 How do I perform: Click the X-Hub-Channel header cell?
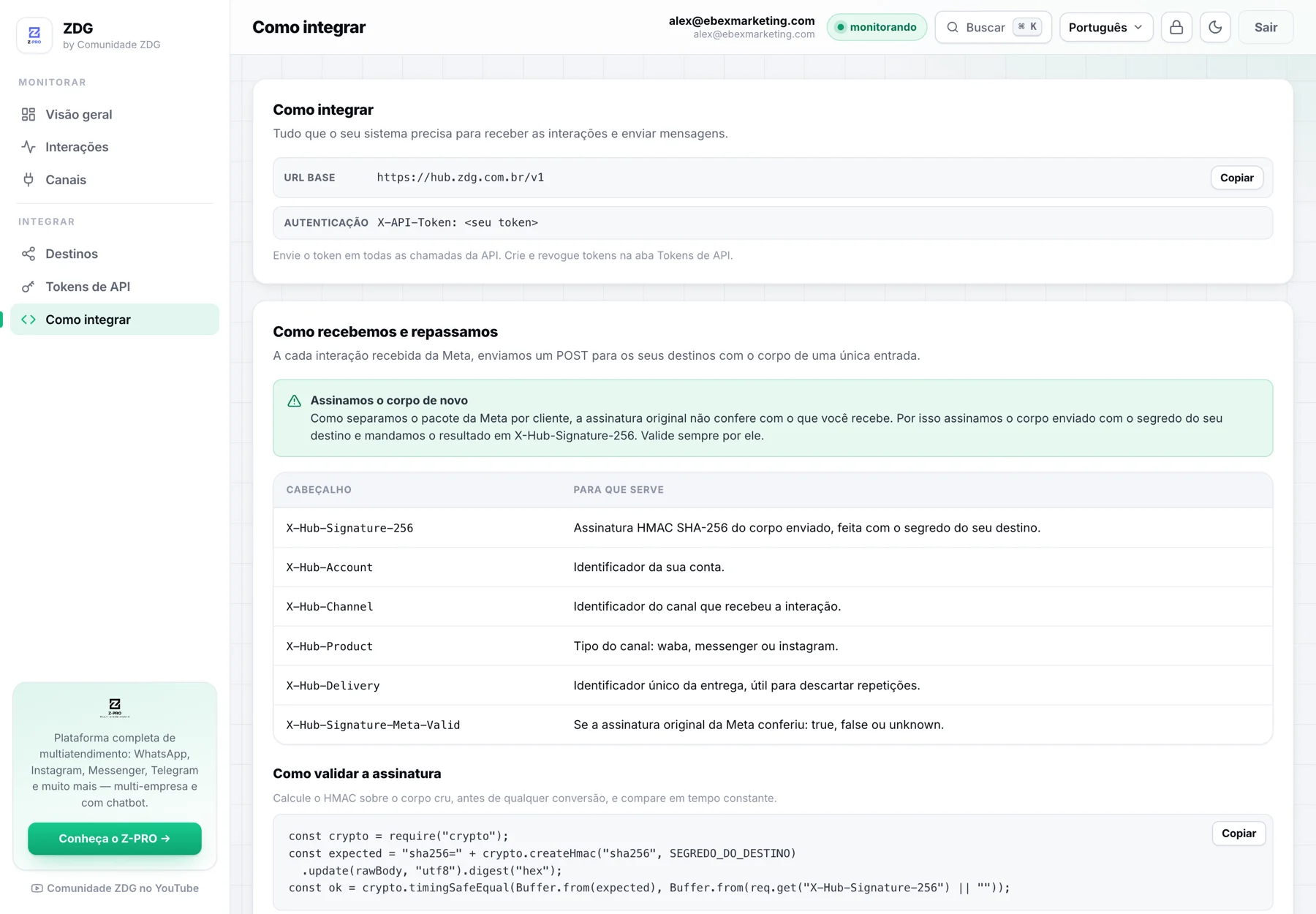pyautogui.click(x=330, y=607)
